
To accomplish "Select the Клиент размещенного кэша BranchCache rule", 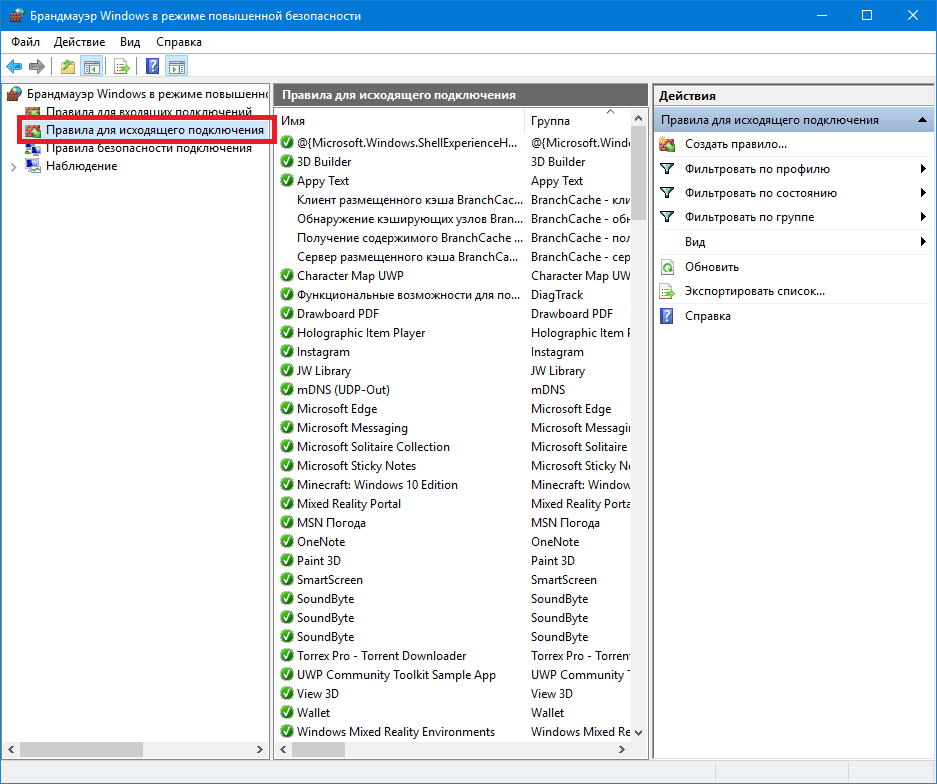I will tap(409, 200).
